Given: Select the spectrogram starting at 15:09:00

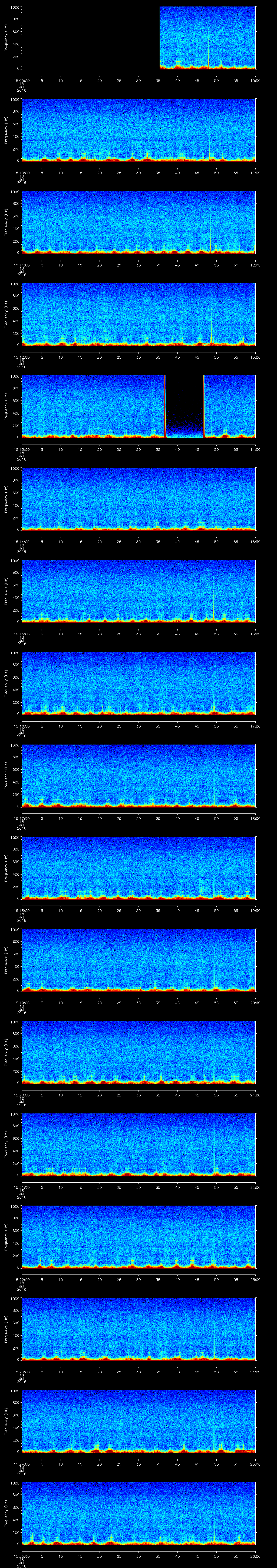Looking at the screenshot, I should (x=138, y=38).
